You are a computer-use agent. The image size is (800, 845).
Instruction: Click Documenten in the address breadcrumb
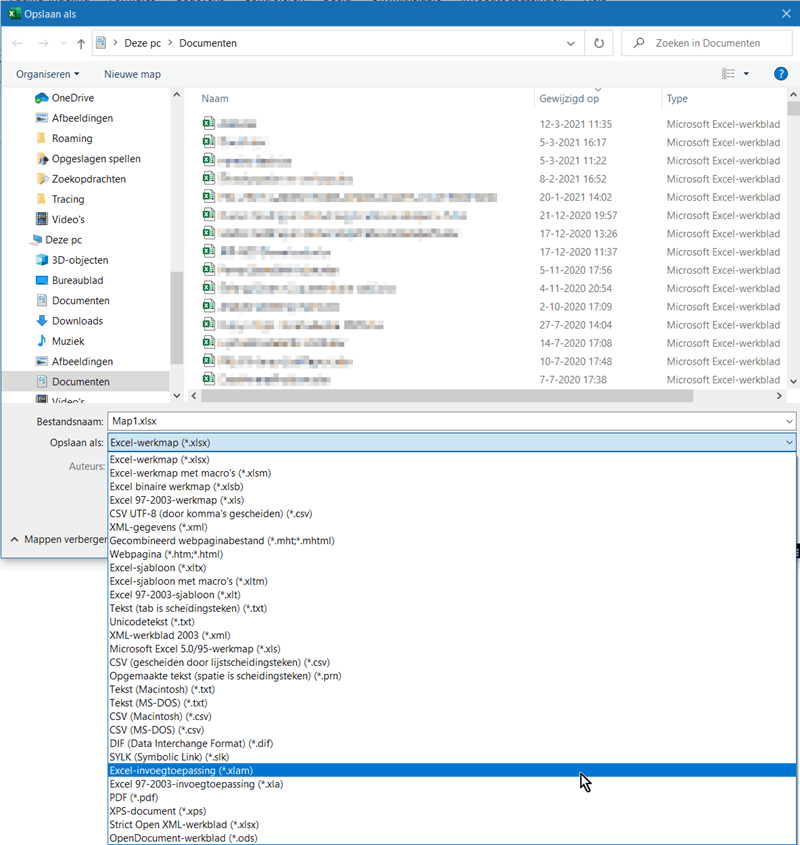point(208,43)
